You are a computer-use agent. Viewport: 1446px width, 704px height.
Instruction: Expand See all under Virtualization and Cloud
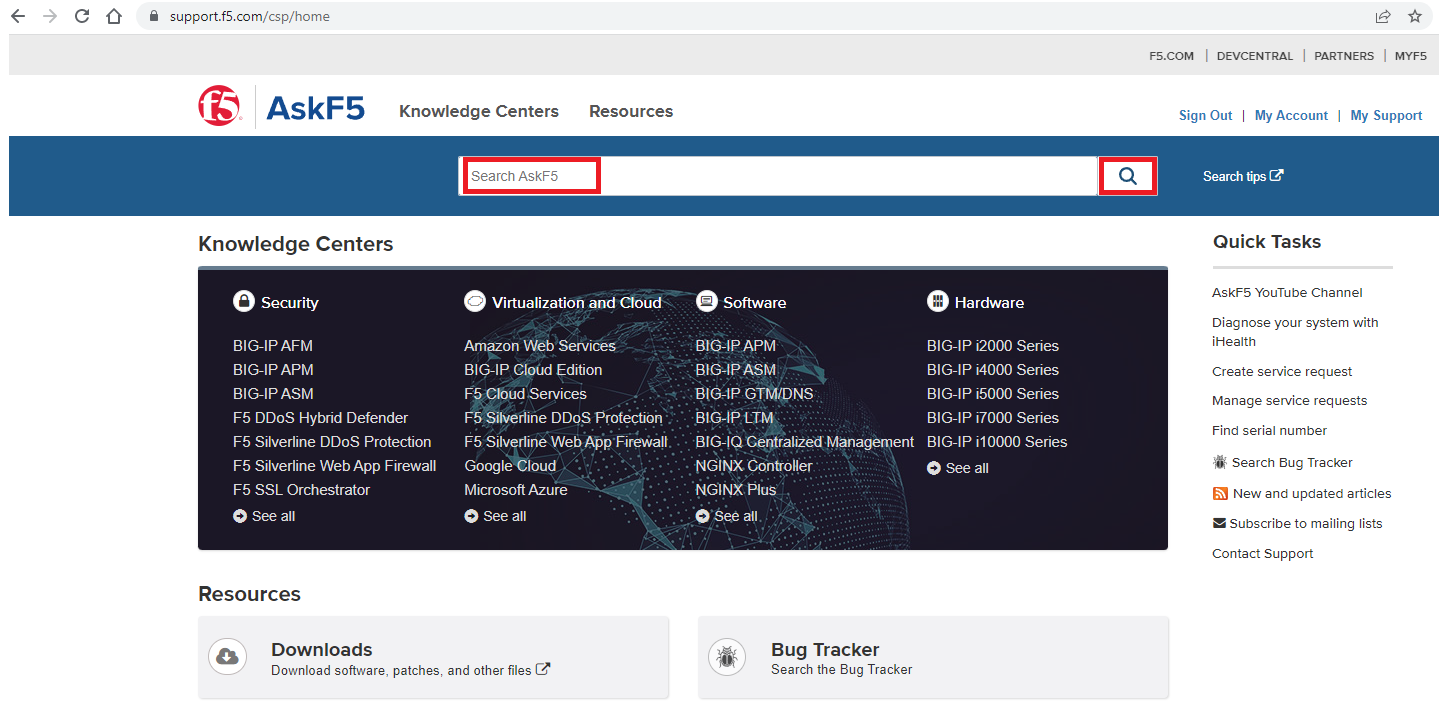[495, 516]
